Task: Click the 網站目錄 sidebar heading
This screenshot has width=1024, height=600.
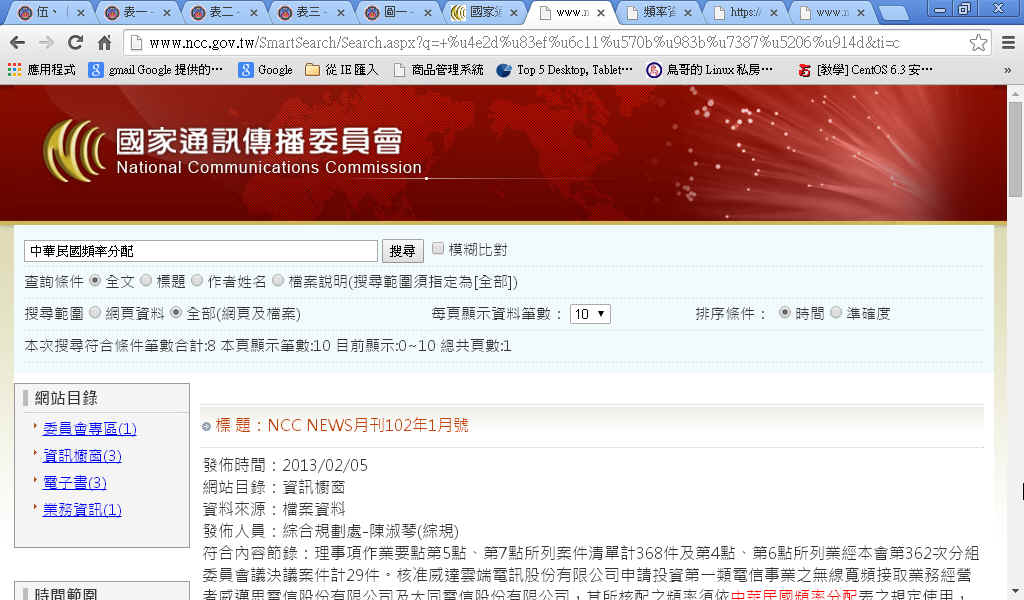Action: point(66,398)
